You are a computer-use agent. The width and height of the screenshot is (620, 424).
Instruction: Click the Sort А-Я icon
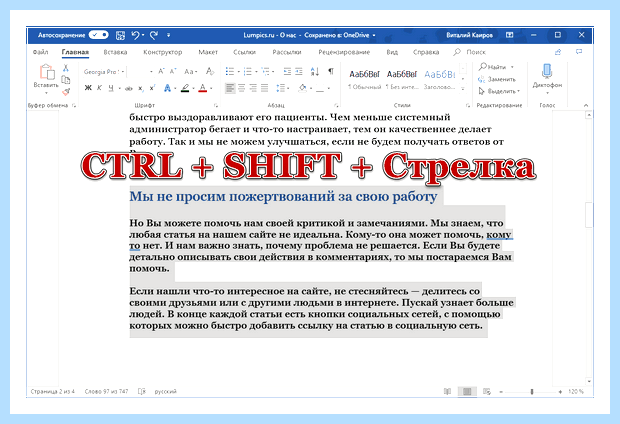(315, 71)
